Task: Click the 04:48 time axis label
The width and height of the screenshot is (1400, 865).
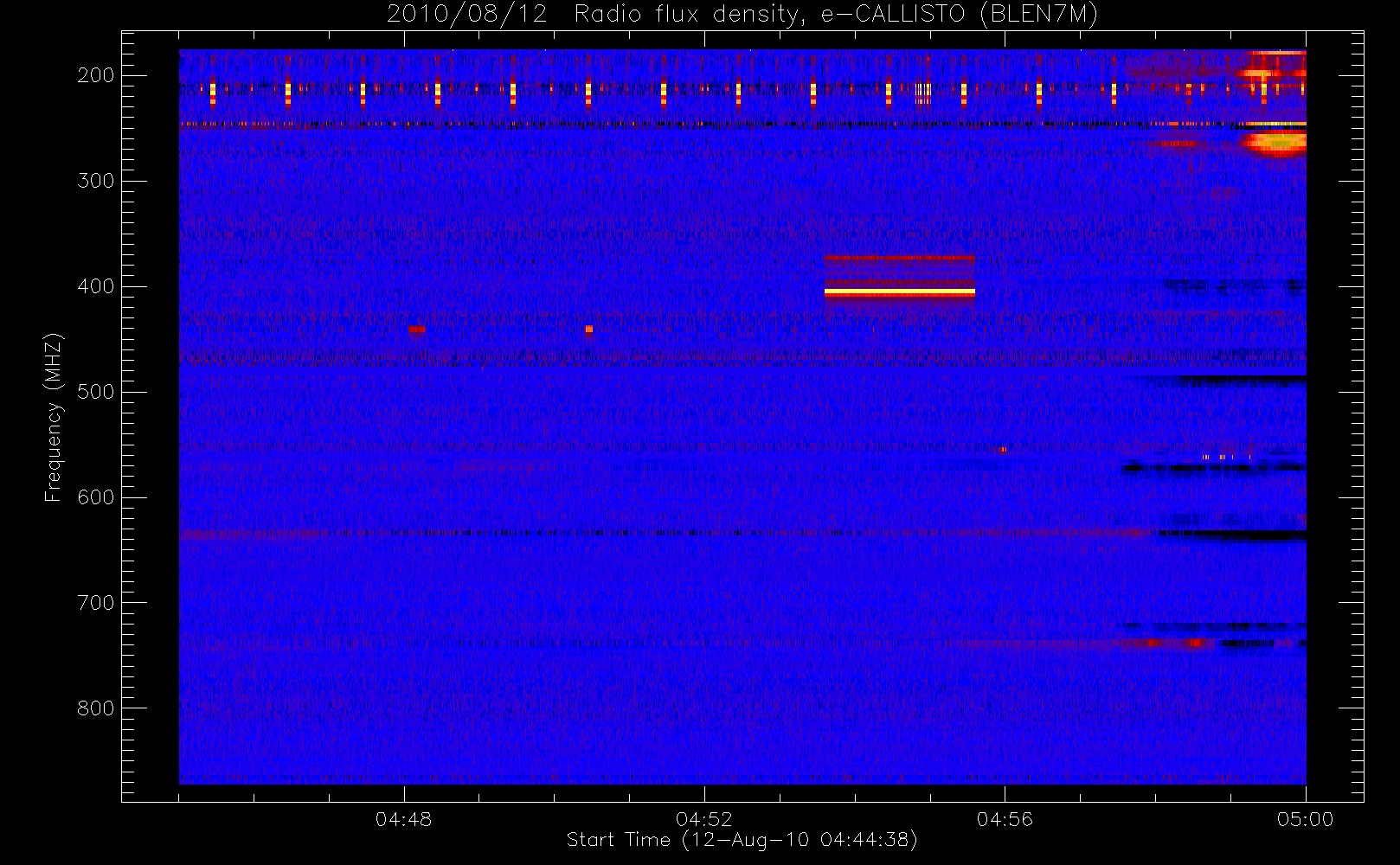Action: tap(403, 819)
